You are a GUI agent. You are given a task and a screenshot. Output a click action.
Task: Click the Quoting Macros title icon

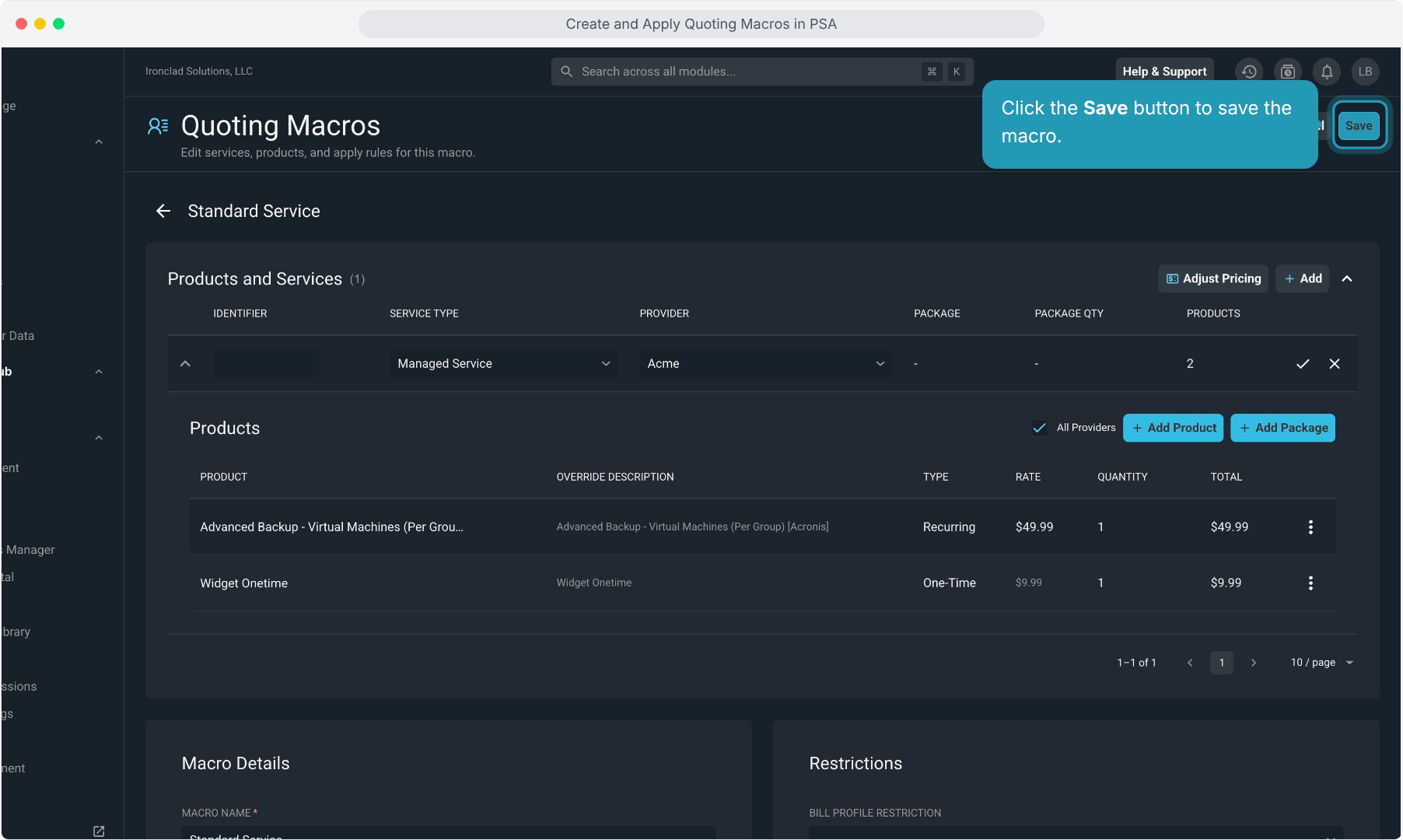point(158,126)
